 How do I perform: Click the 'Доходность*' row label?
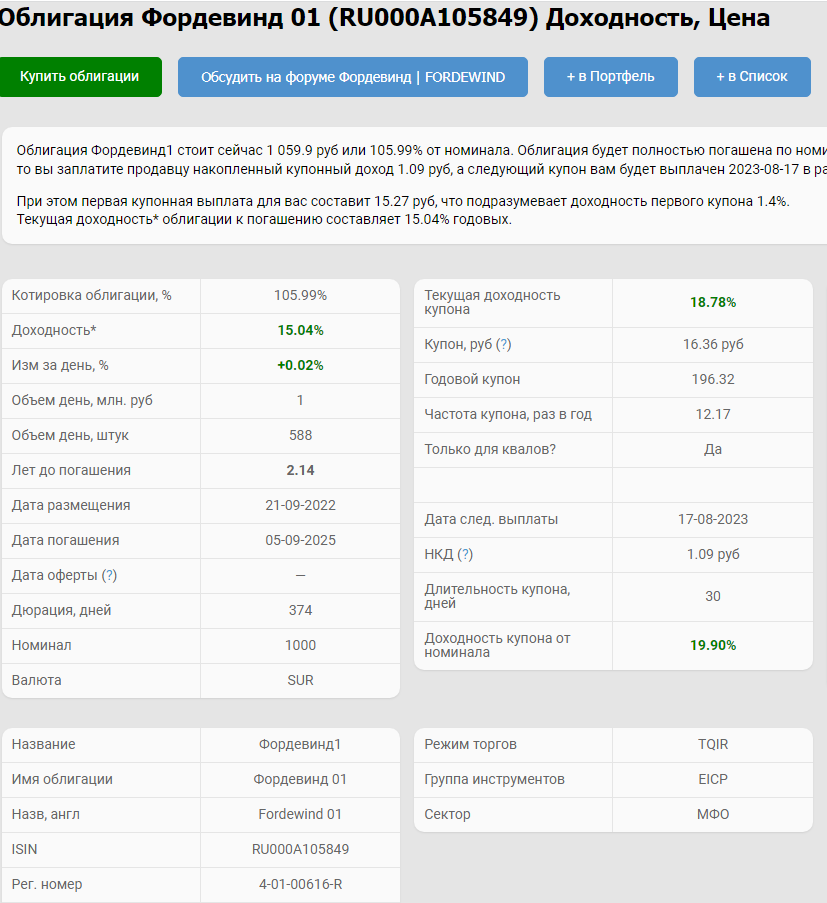click(x=54, y=331)
